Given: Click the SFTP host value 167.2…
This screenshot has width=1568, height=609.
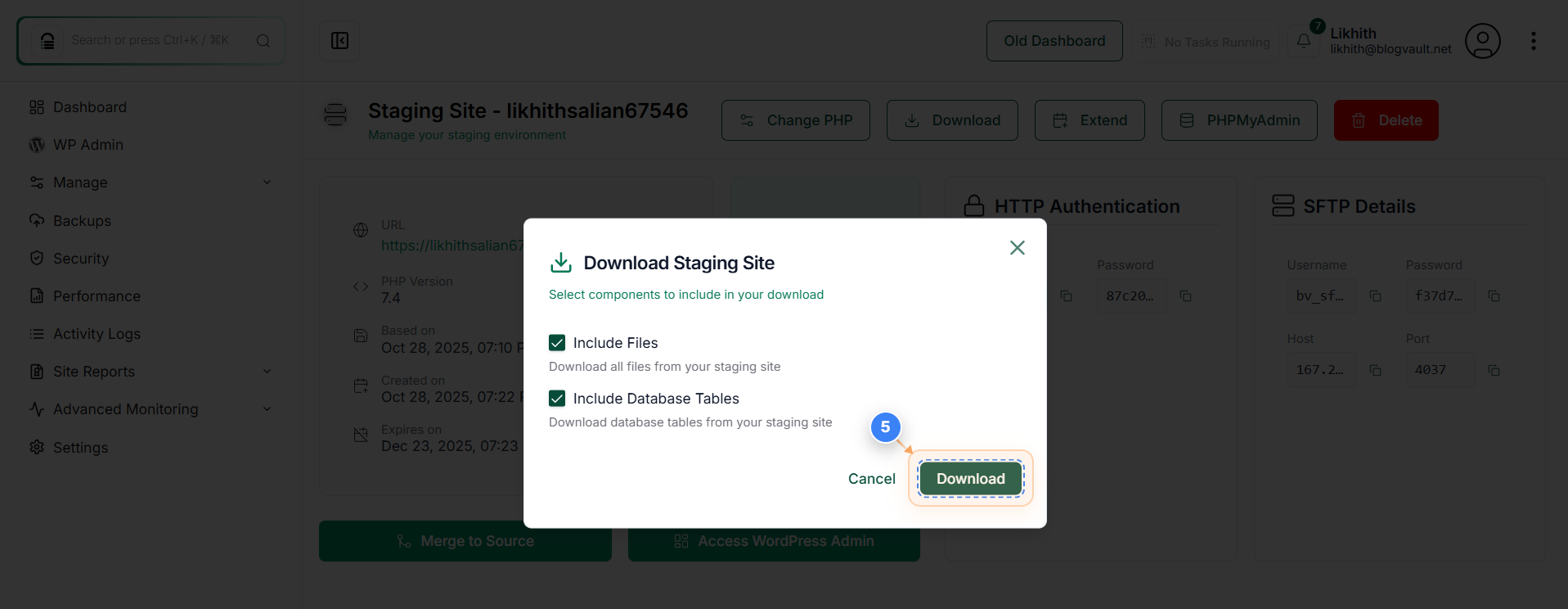Looking at the screenshot, I should [x=1320, y=370].
